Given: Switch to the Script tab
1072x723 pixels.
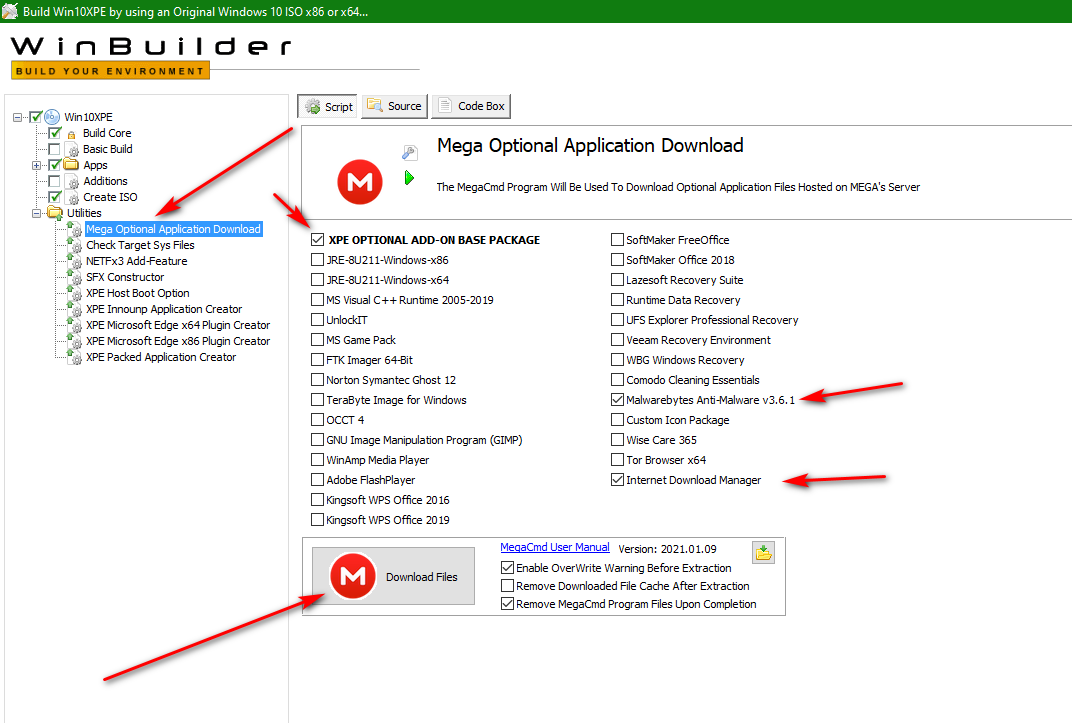Looking at the screenshot, I should coord(327,107).
